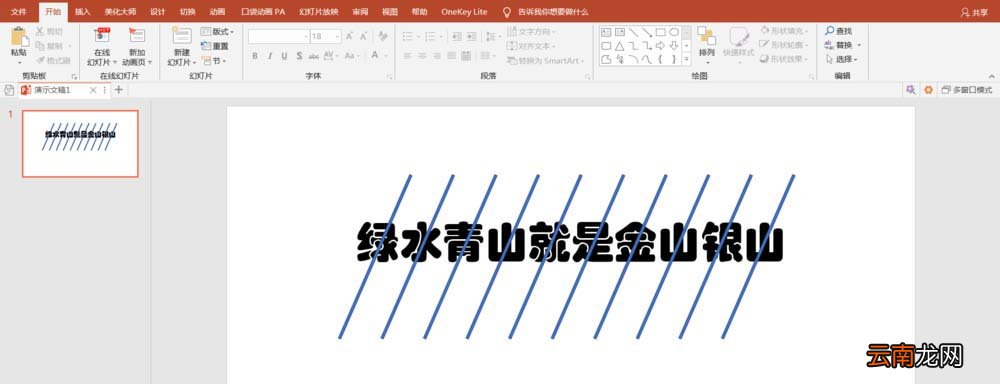Open the font size 18 dropdown
The width and height of the screenshot is (1000, 384).
pos(337,36)
